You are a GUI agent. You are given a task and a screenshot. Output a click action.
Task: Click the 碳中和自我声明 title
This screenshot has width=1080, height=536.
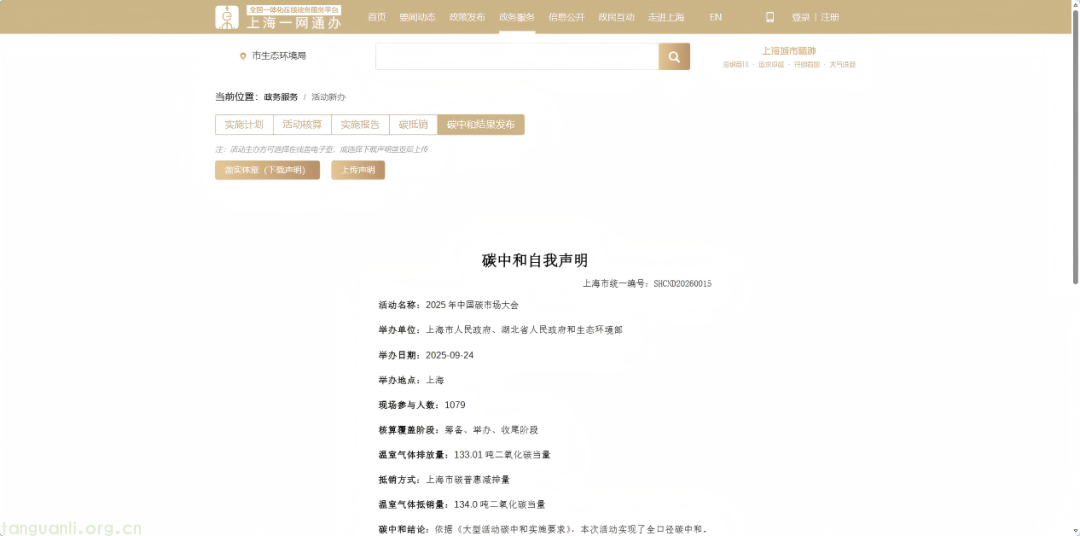click(x=534, y=260)
